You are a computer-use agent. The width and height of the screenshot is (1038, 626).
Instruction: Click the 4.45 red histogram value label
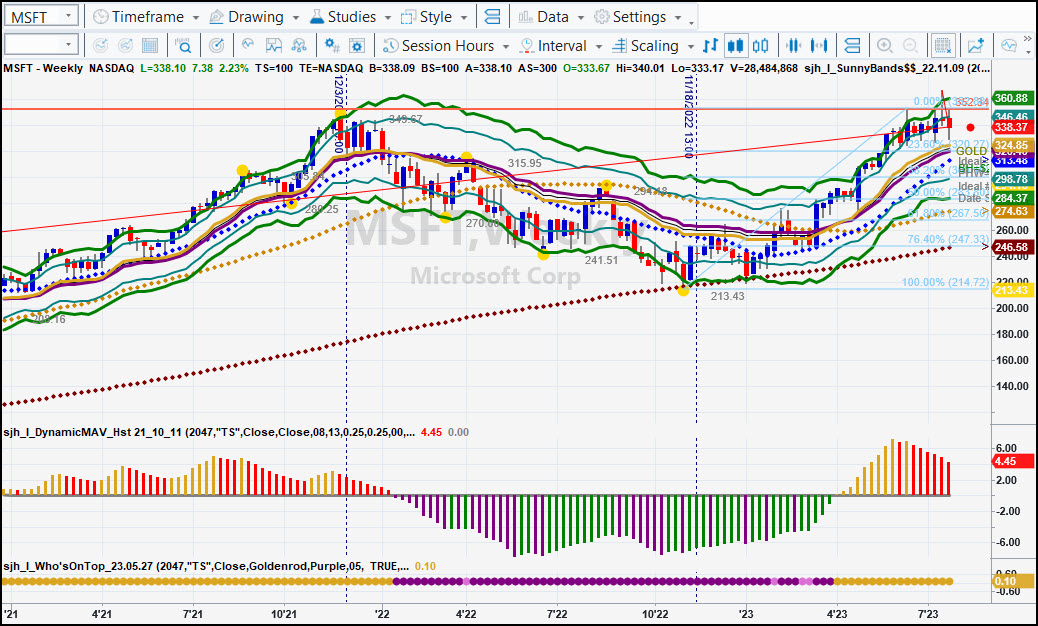click(x=1014, y=461)
